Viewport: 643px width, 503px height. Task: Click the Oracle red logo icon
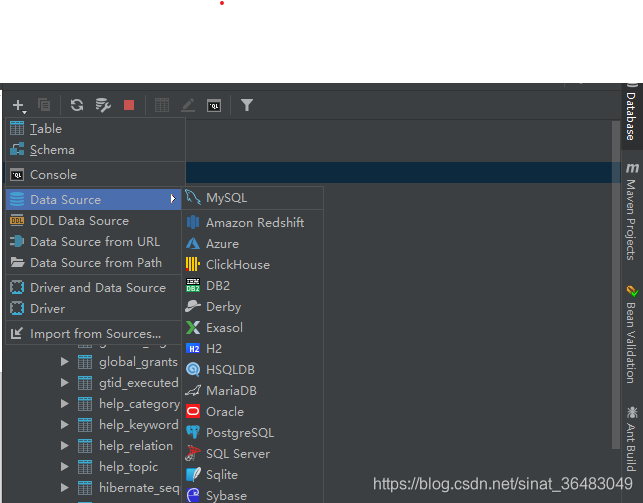[x=193, y=411]
